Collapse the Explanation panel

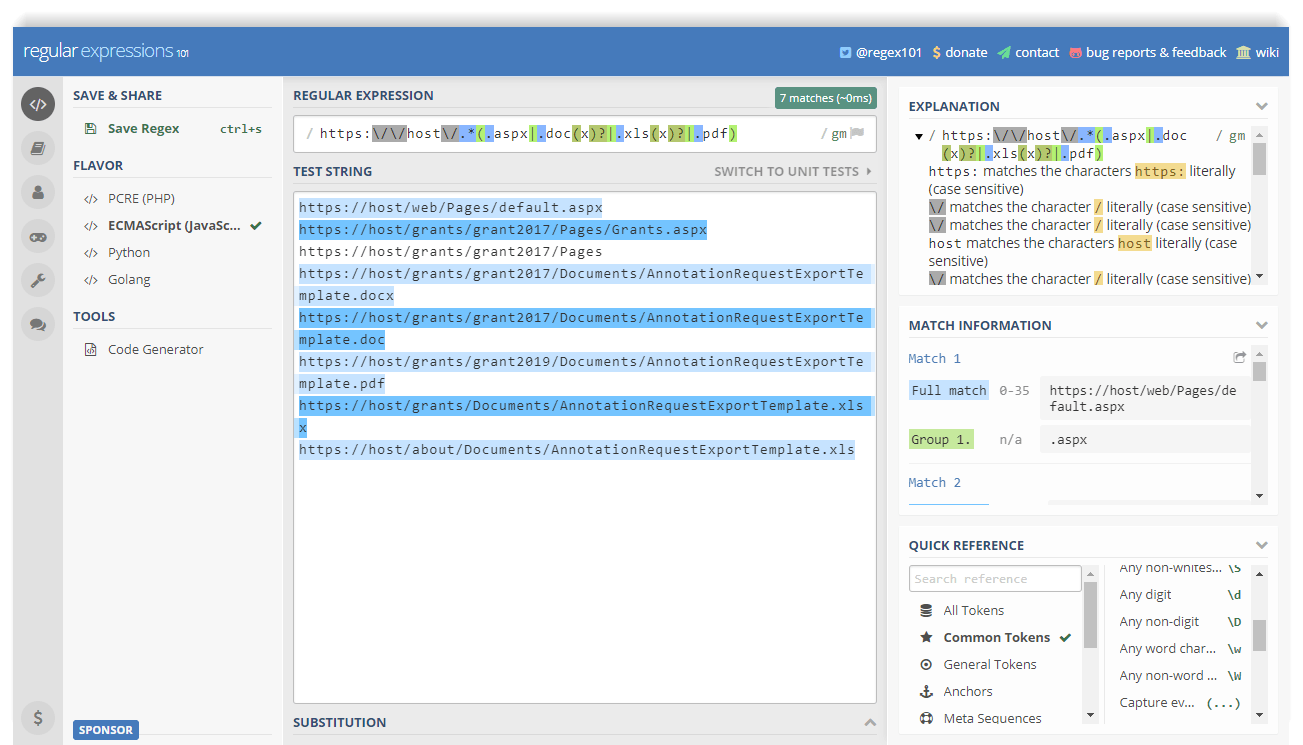tap(1261, 106)
